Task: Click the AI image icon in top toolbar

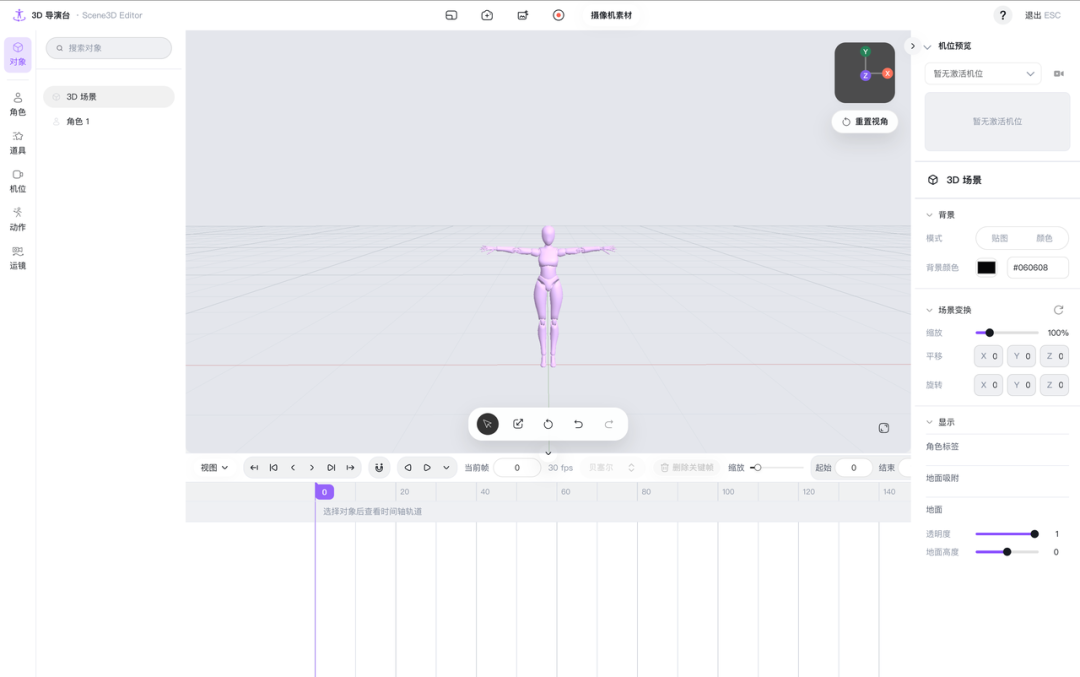Action: click(x=523, y=15)
